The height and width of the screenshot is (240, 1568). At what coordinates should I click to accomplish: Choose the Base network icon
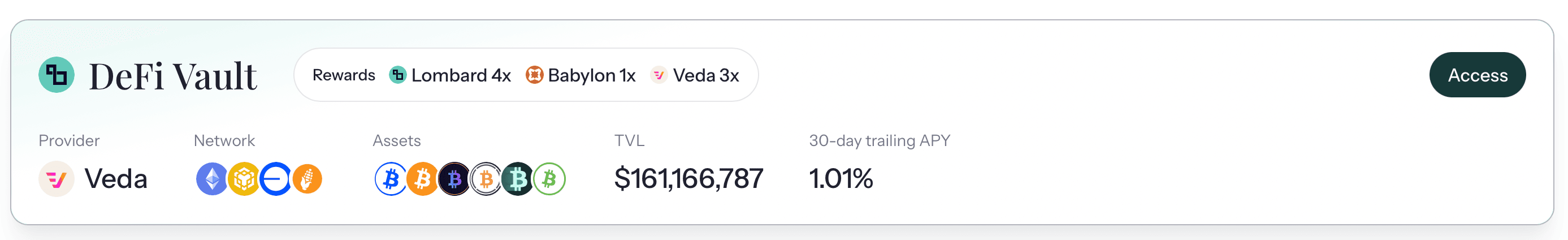[x=275, y=179]
